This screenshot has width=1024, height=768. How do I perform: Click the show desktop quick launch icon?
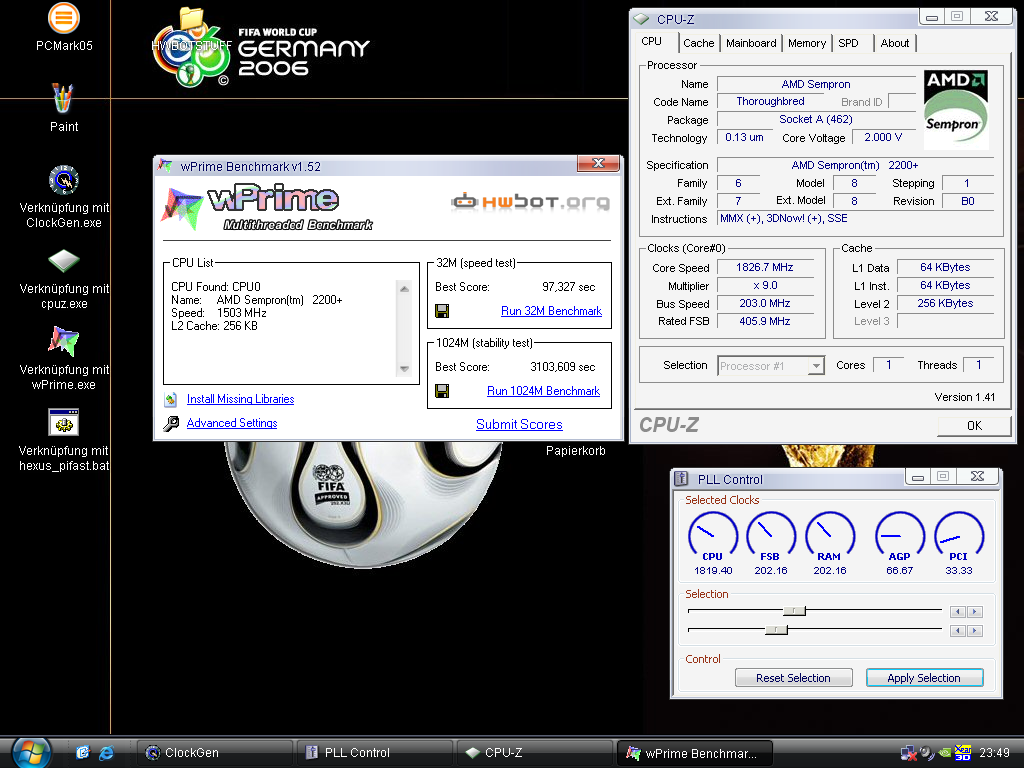pyautogui.click(x=82, y=753)
